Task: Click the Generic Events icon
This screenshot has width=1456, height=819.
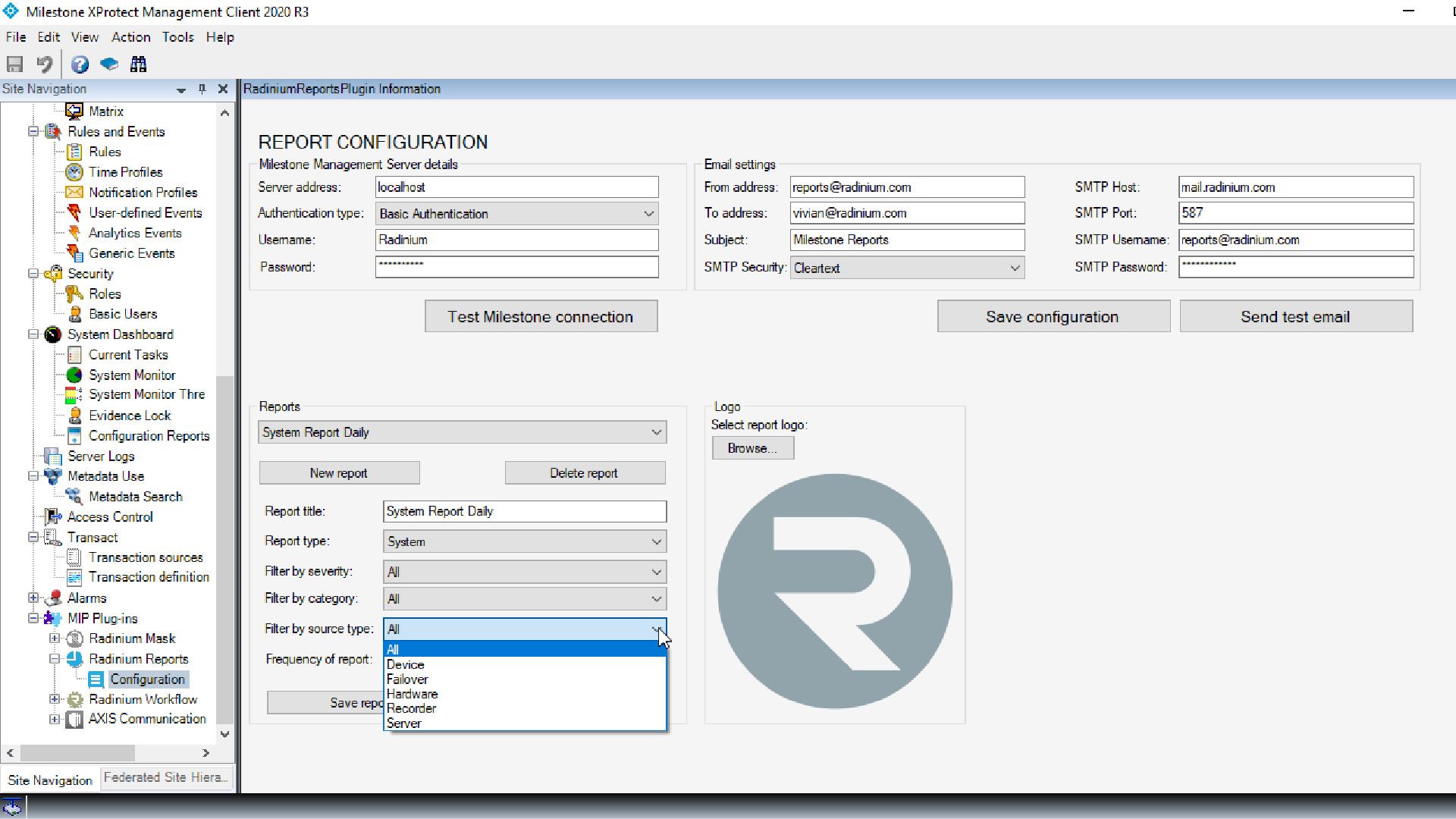Action: pyautogui.click(x=74, y=253)
